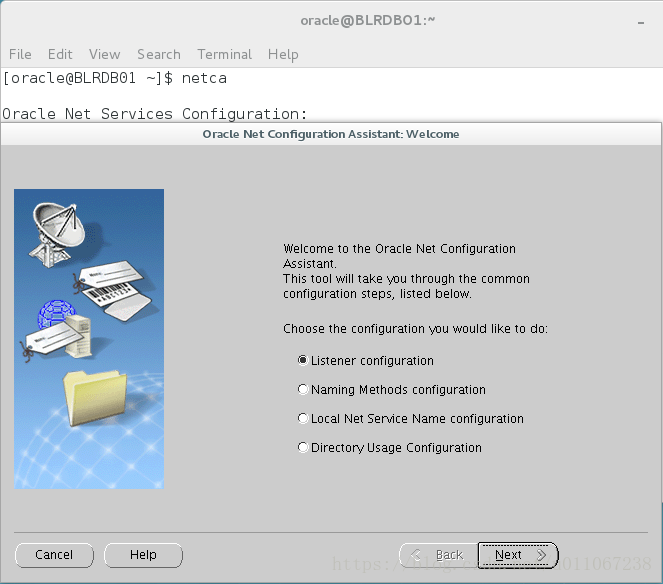Click 'Choose the configuration you would like to do:' text
Screen dimensions: 663x584
415,329
